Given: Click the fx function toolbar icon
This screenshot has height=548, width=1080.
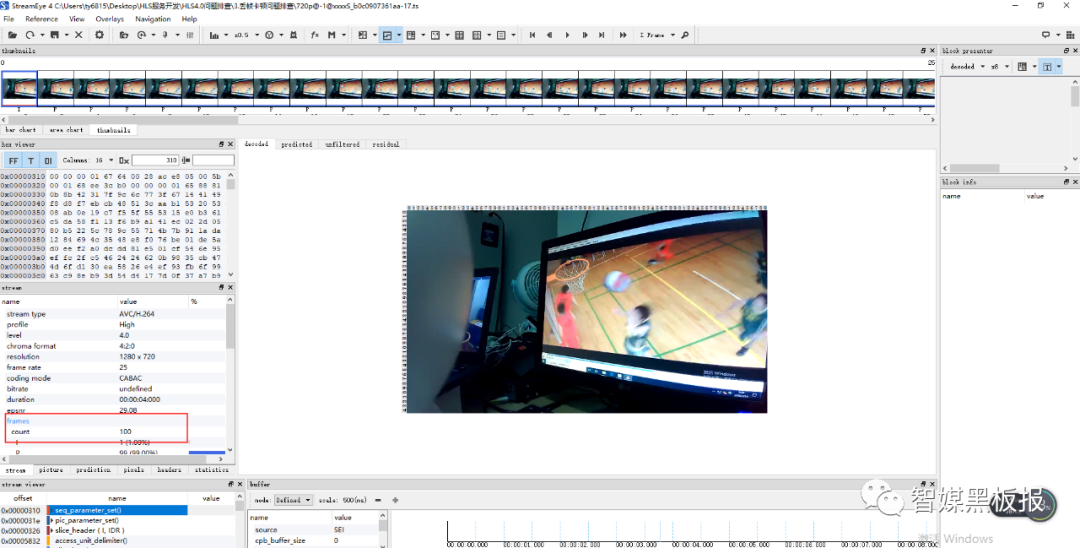Looking at the screenshot, I should (315, 35).
